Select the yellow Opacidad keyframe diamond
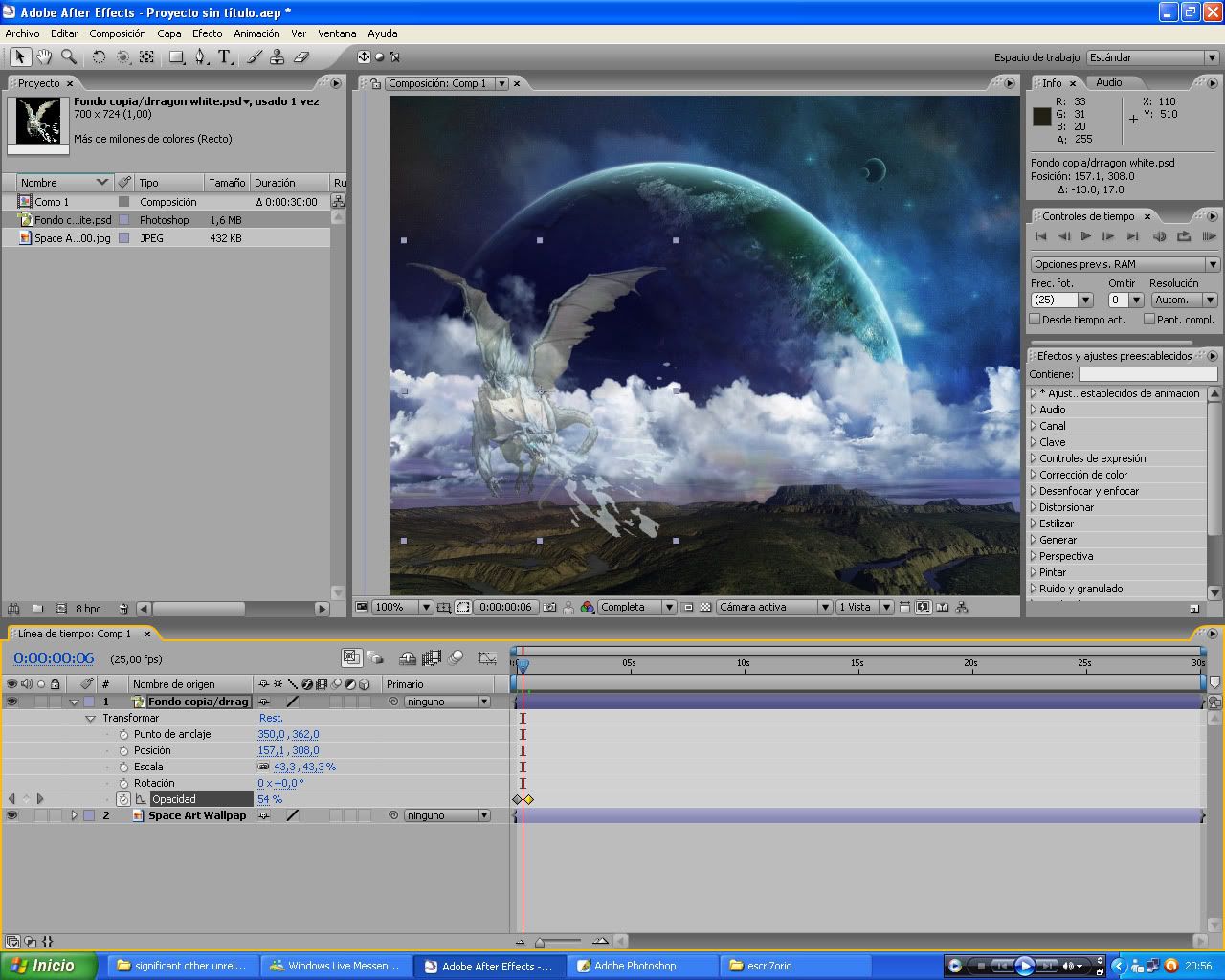The width and height of the screenshot is (1225, 980). [x=528, y=799]
